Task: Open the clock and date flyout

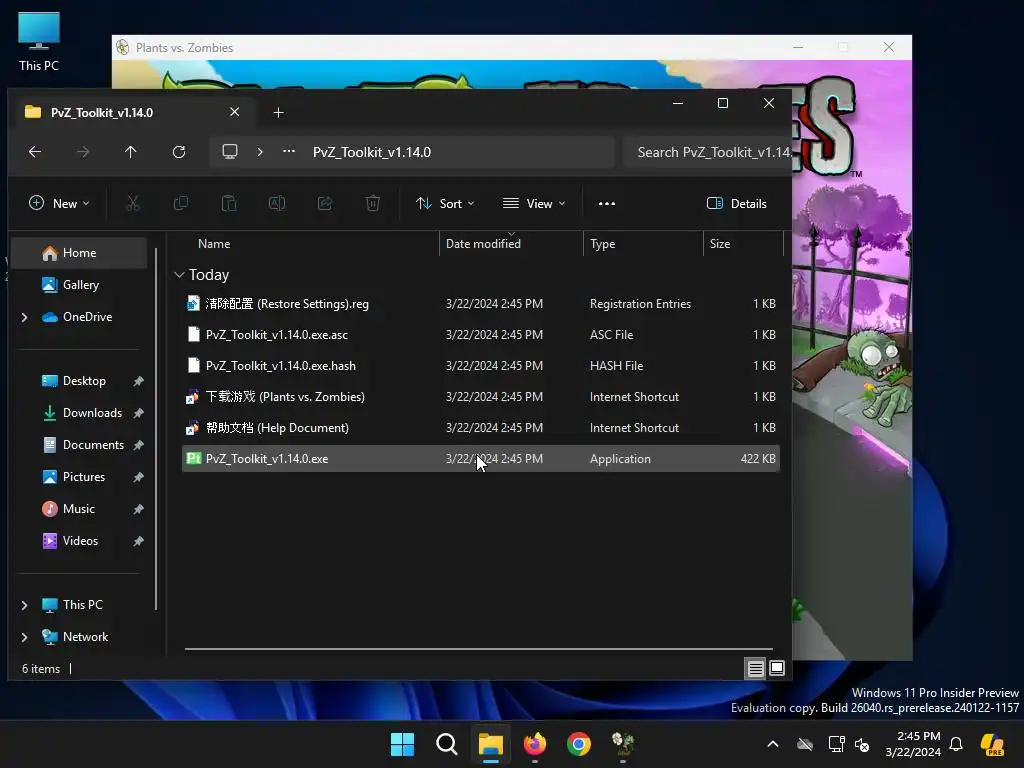Action: click(912, 744)
